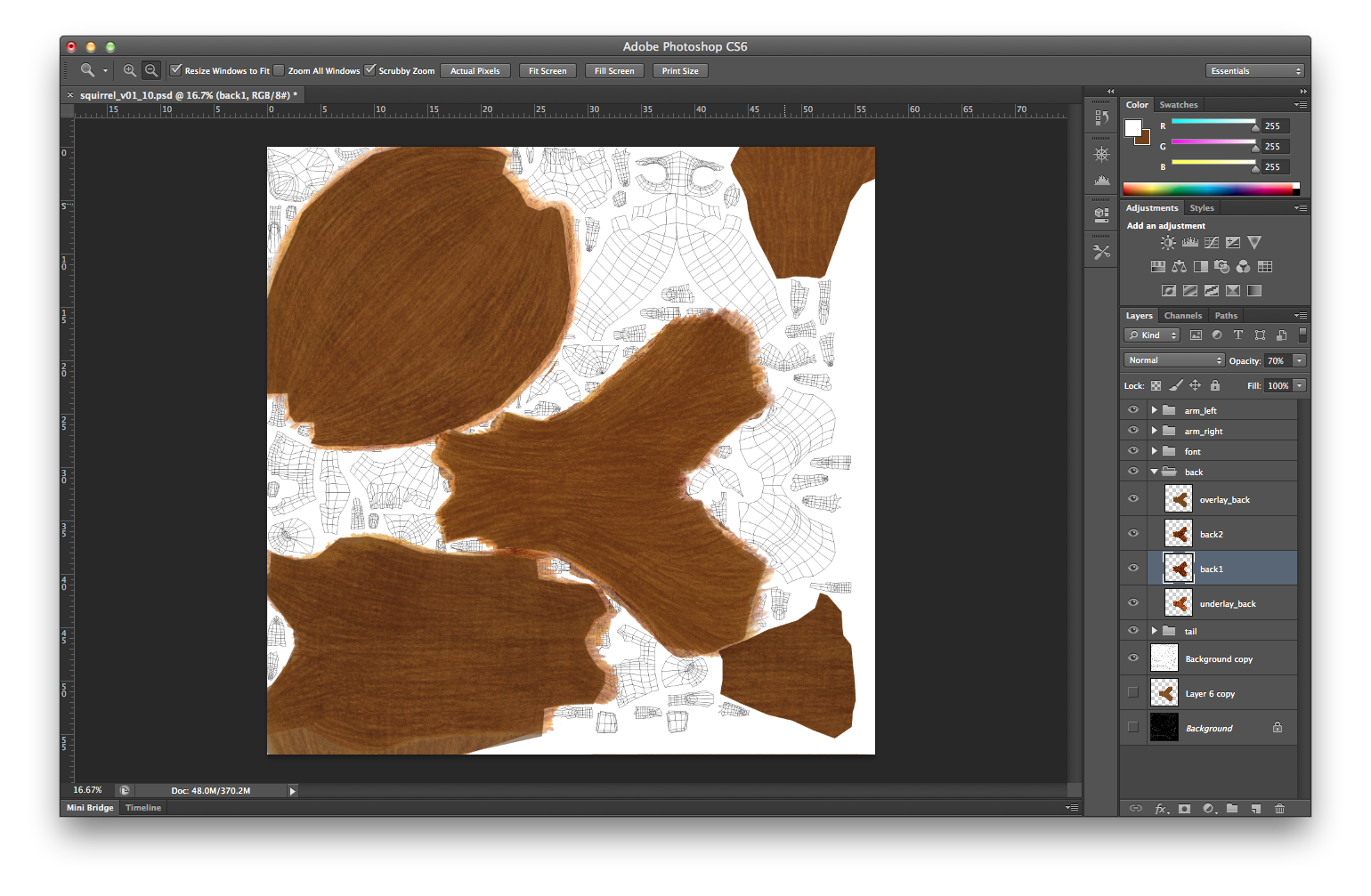Add a Color Balance adjustment
This screenshot has width=1371, height=896.
(x=1179, y=266)
